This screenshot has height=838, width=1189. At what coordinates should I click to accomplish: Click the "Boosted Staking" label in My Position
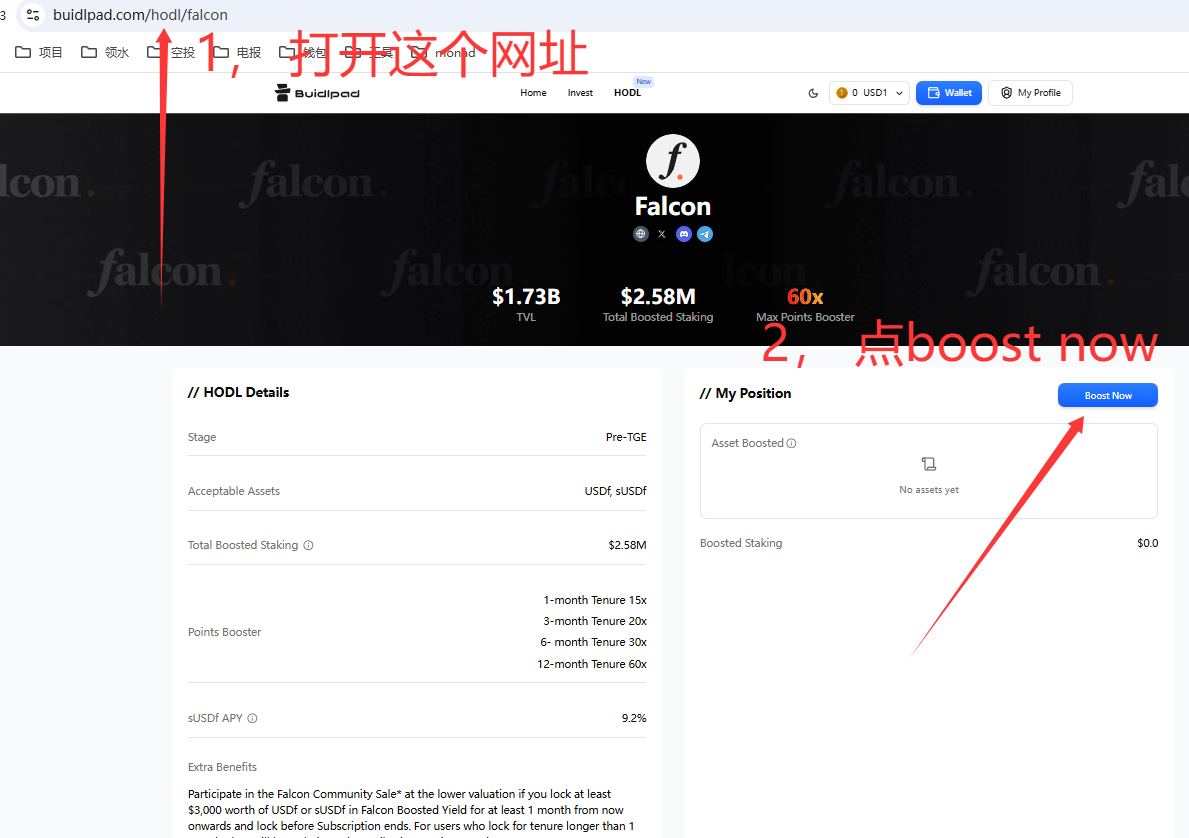click(741, 543)
